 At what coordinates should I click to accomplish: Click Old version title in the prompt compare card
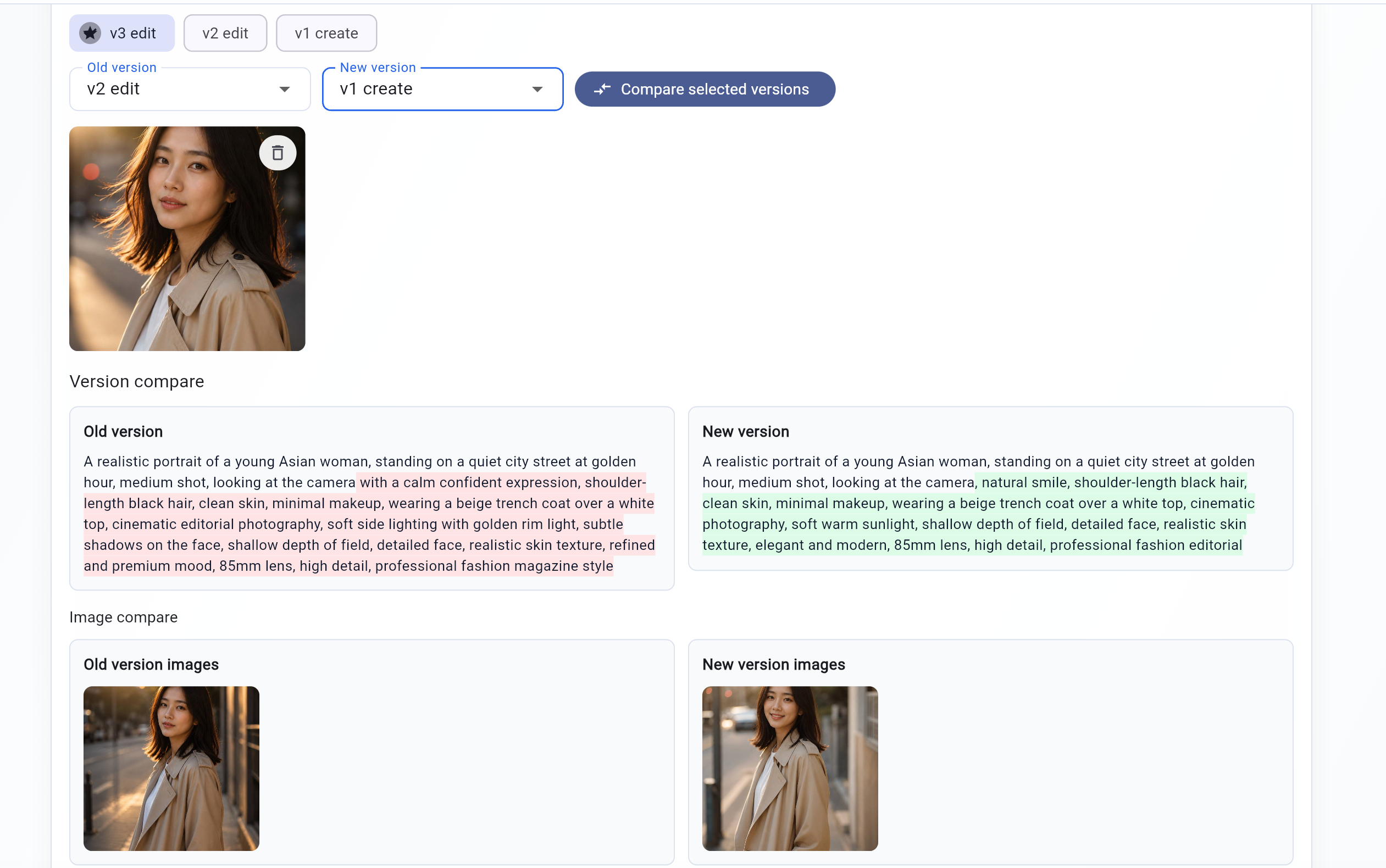(123, 432)
